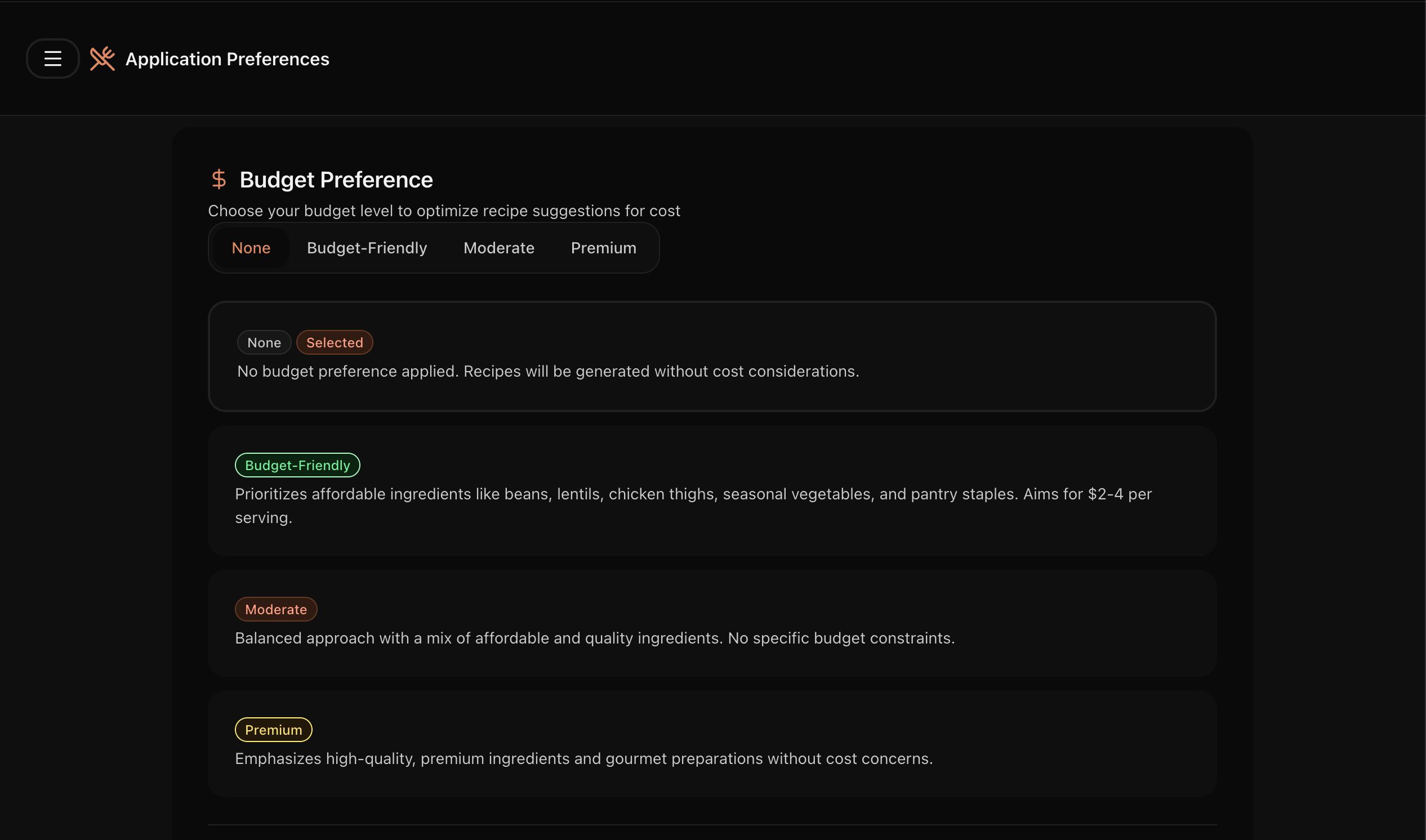Choose the Moderate budget tab
The width and height of the screenshot is (1426, 840).
pyautogui.click(x=499, y=248)
